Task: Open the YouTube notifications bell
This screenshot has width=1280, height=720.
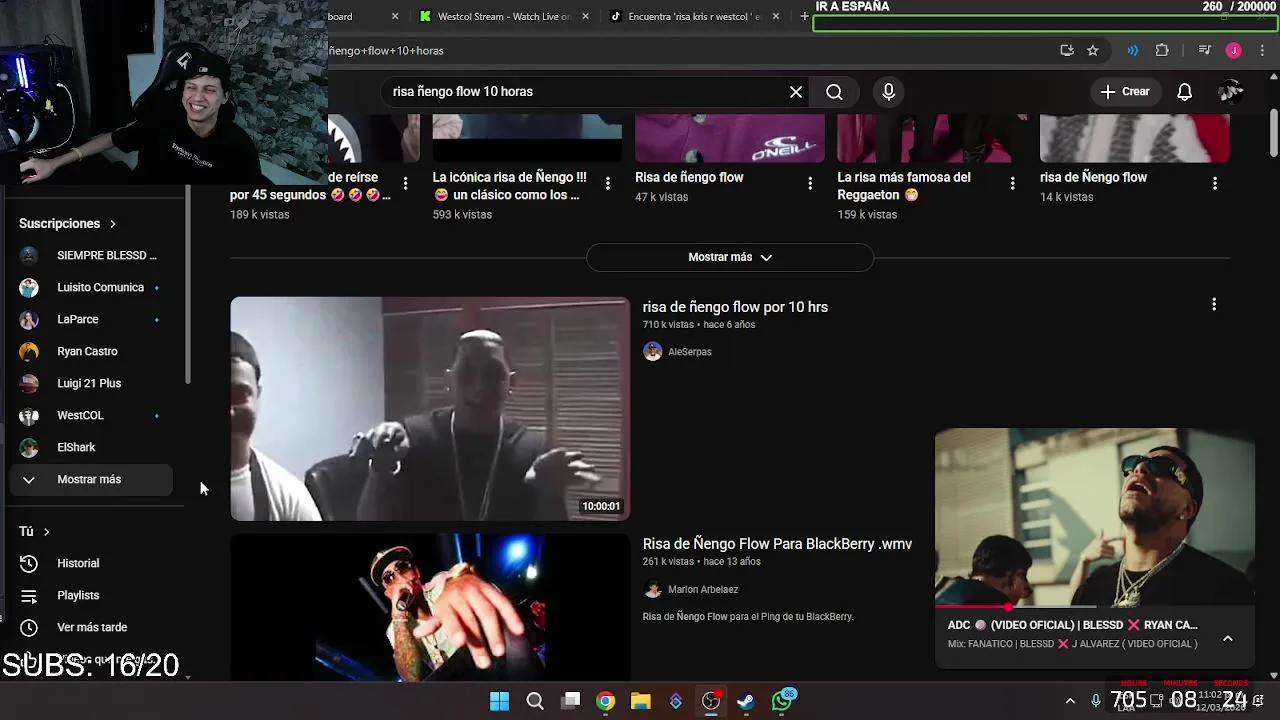Action: pos(1184,92)
